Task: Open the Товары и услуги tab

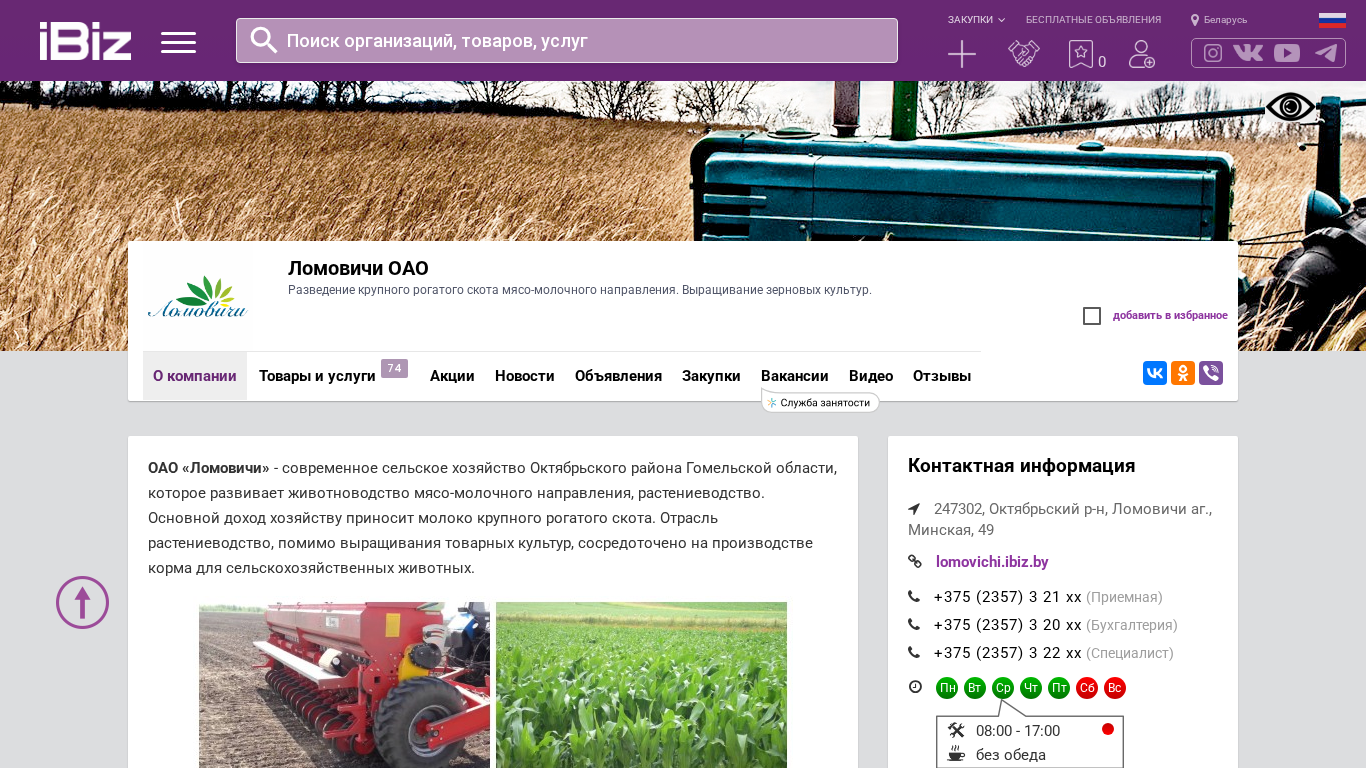Action: pyautogui.click(x=317, y=376)
